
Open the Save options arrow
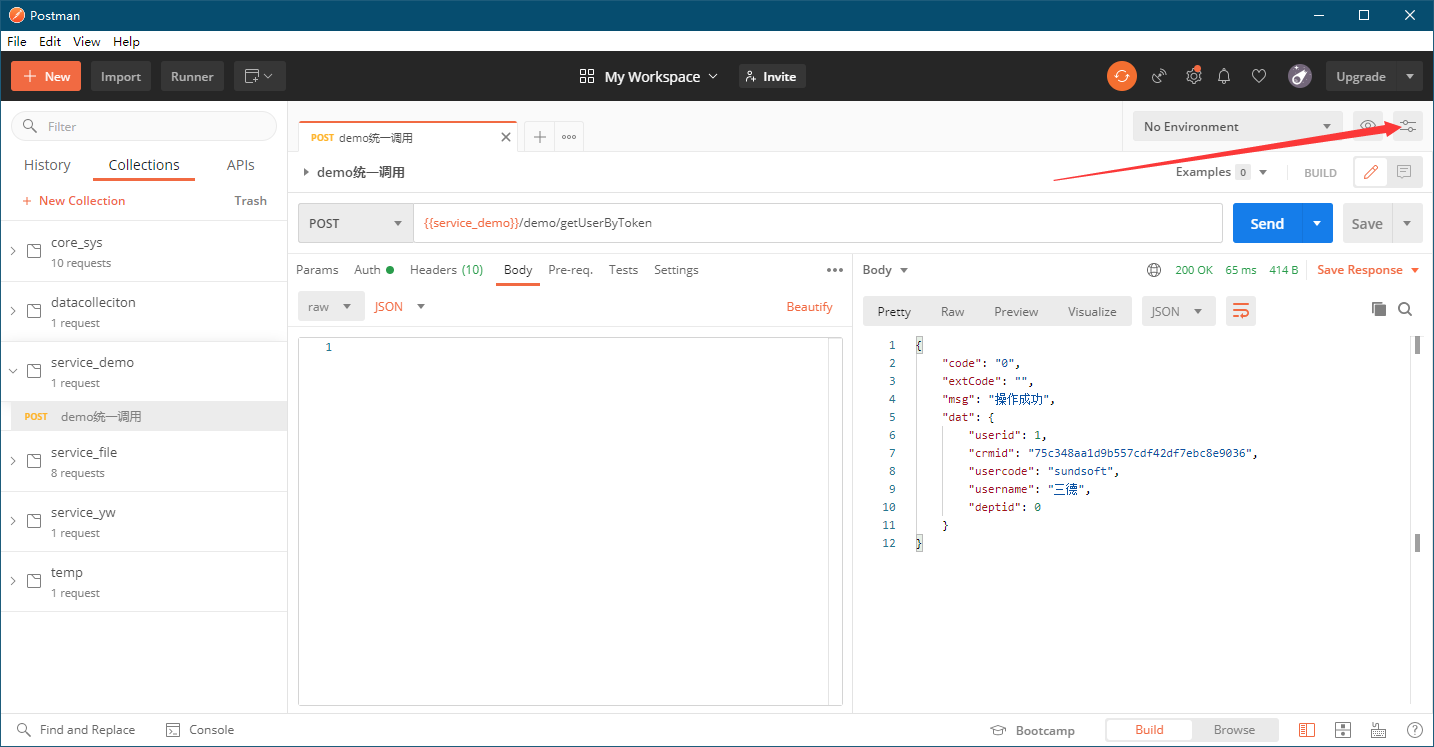1407,223
